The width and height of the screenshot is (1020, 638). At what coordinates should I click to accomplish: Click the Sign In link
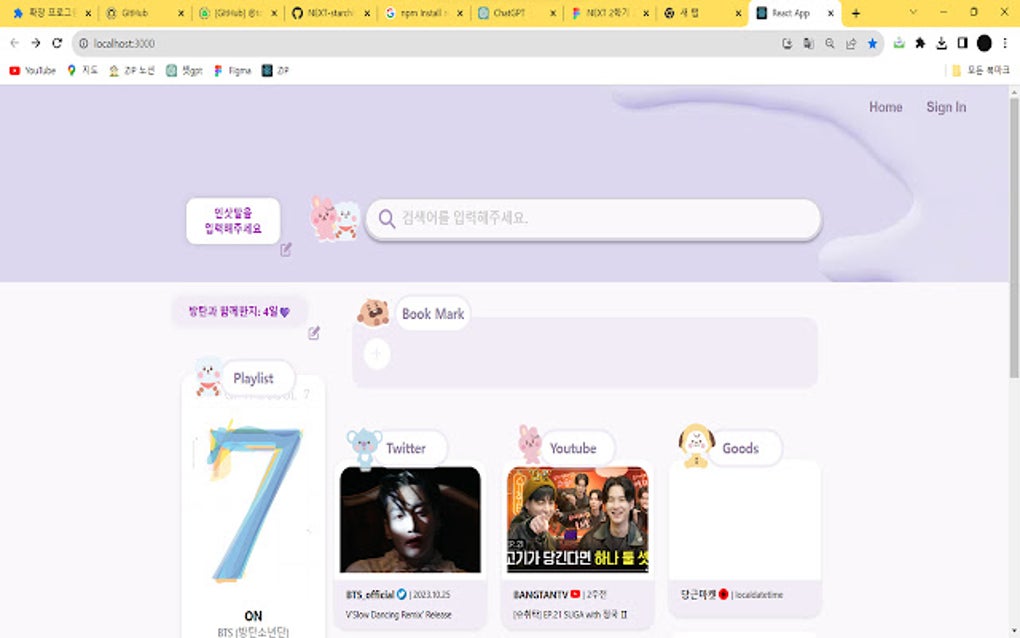[x=945, y=107]
